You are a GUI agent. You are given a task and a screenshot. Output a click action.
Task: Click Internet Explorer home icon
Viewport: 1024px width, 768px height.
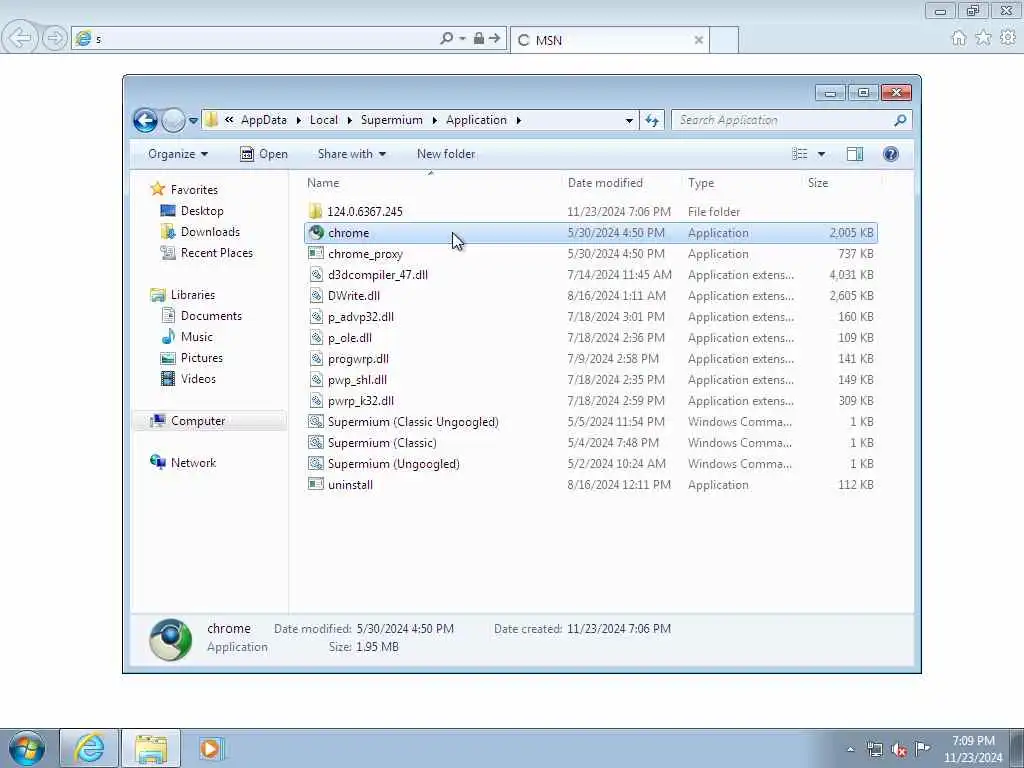click(x=959, y=38)
